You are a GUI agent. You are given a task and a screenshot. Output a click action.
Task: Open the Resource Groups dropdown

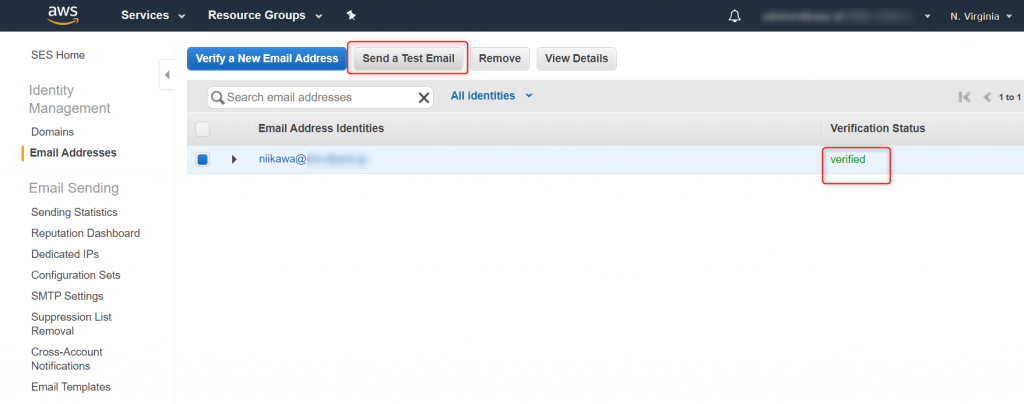click(x=264, y=15)
